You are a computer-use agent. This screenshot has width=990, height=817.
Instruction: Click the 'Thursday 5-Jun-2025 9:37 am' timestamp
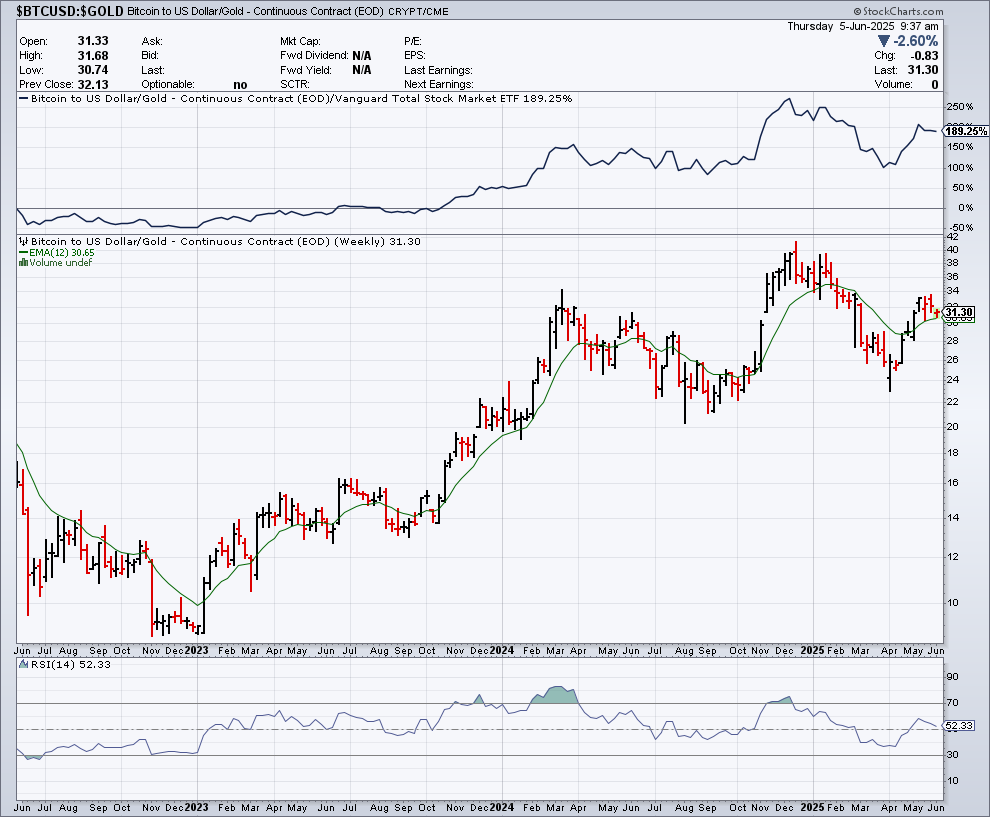[862, 26]
